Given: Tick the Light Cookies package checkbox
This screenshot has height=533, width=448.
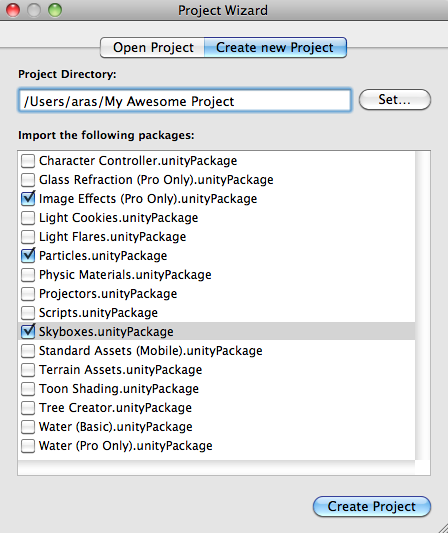Looking at the screenshot, I should (28, 218).
